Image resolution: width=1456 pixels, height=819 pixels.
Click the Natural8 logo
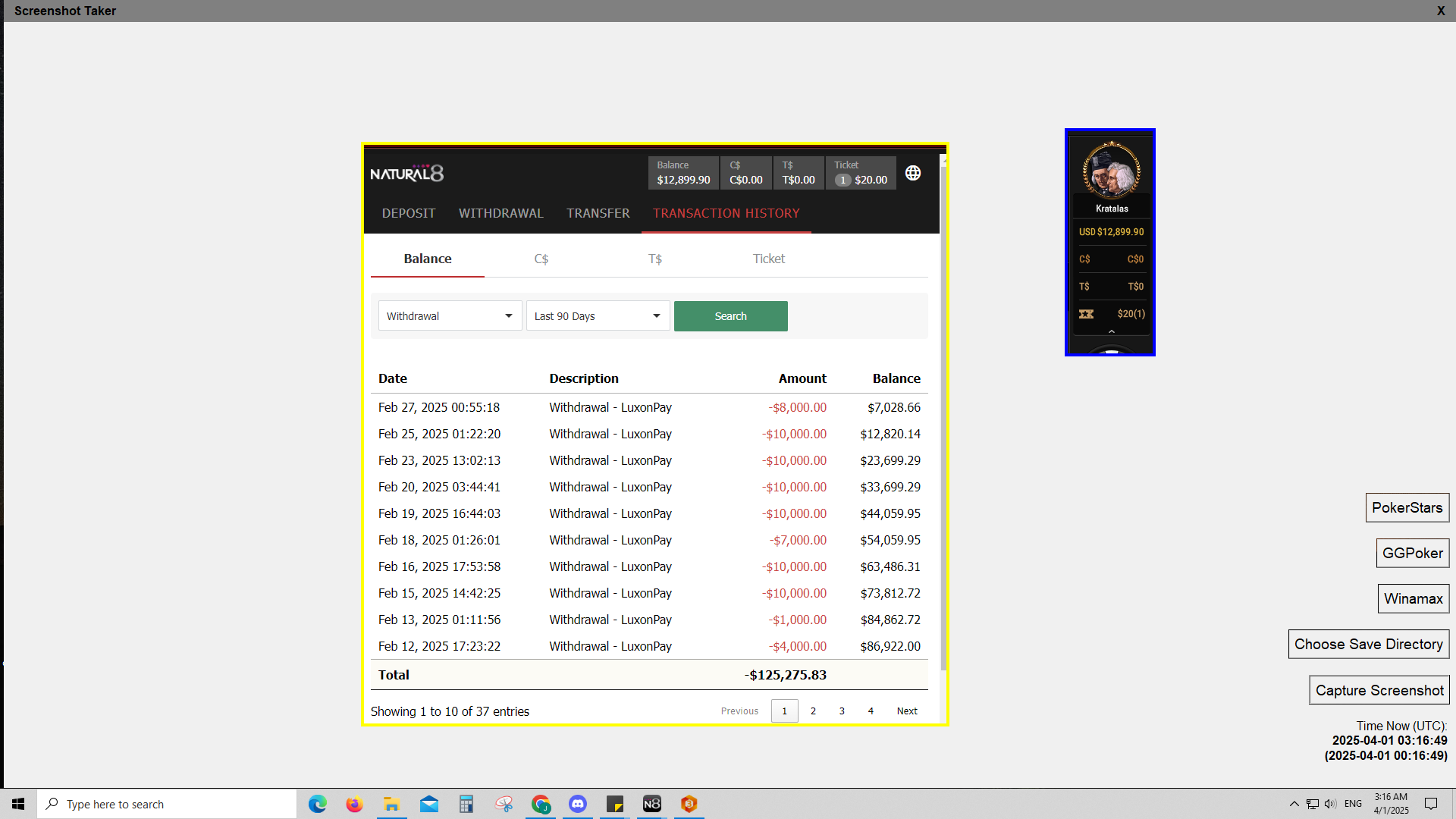407,174
